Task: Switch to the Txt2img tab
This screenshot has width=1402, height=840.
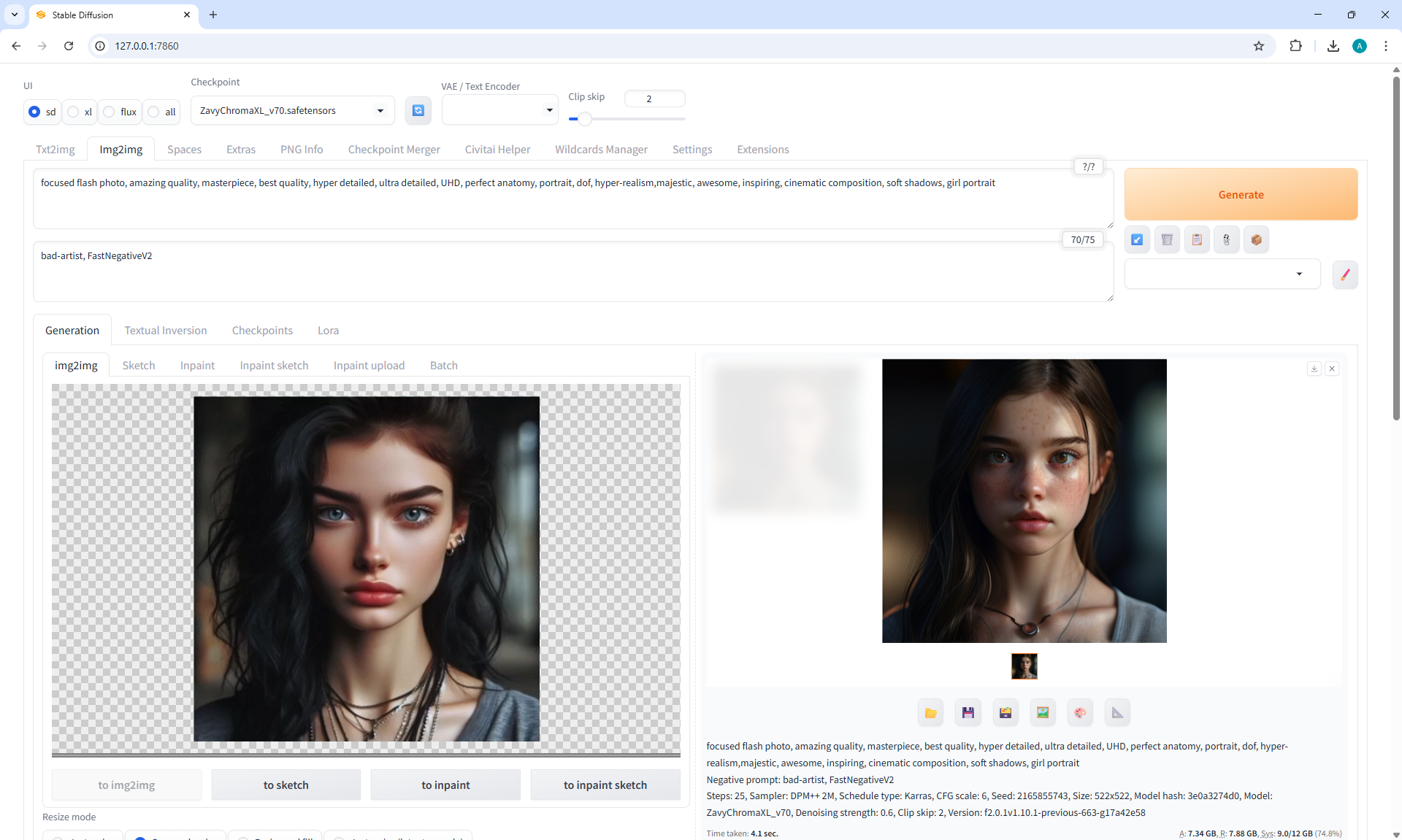Action: (55, 149)
